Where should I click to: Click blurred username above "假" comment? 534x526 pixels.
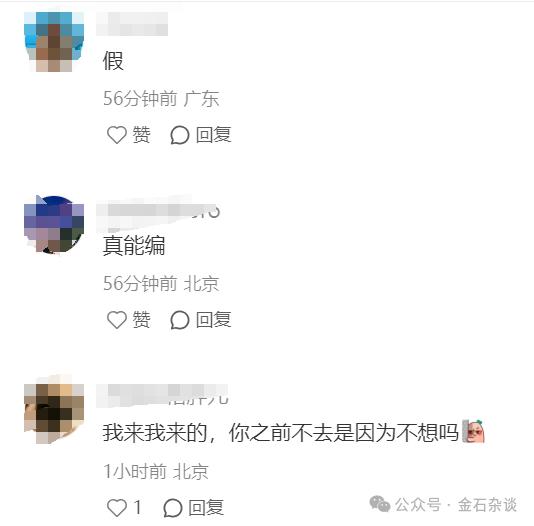coord(132,24)
